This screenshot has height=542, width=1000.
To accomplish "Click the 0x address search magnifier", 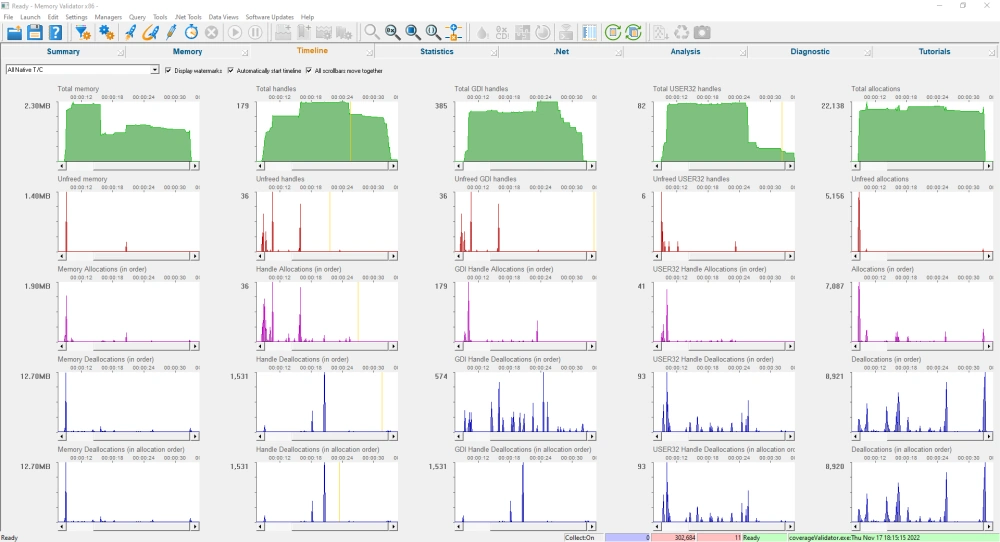I will 392,33.
